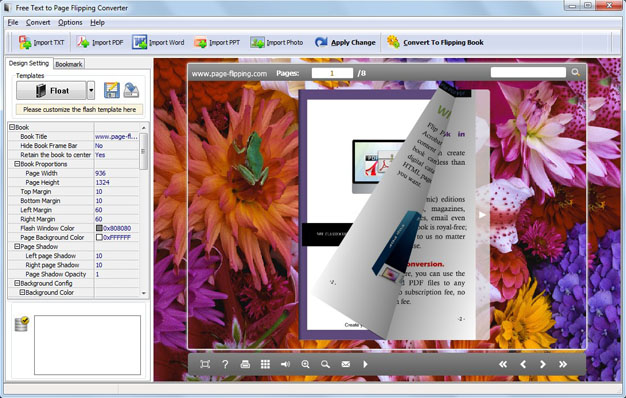Click the page number input field
This screenshot has width=626, height=398.
point(332,73)
